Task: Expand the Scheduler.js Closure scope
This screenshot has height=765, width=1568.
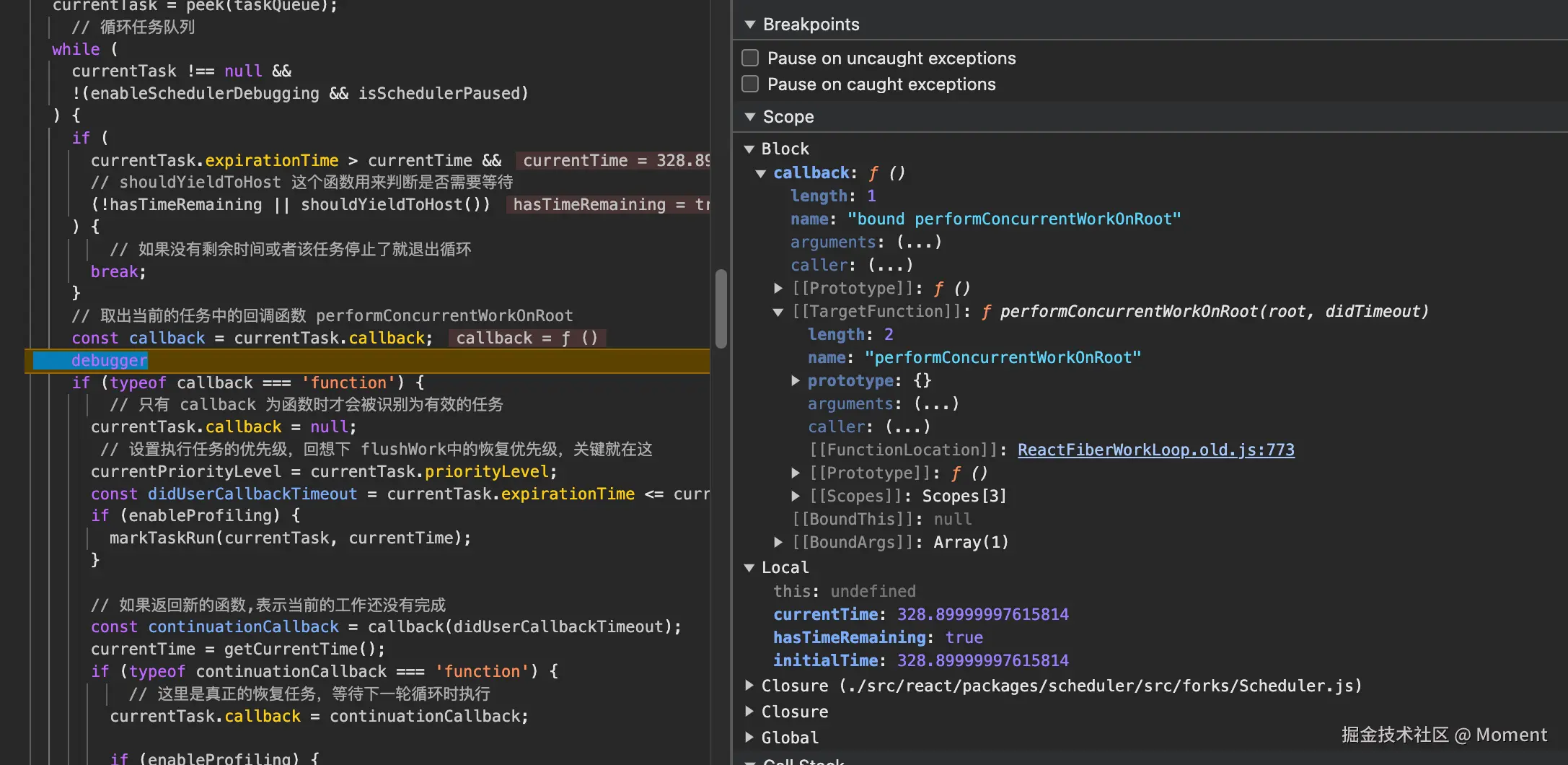Action: coord(749,686)
